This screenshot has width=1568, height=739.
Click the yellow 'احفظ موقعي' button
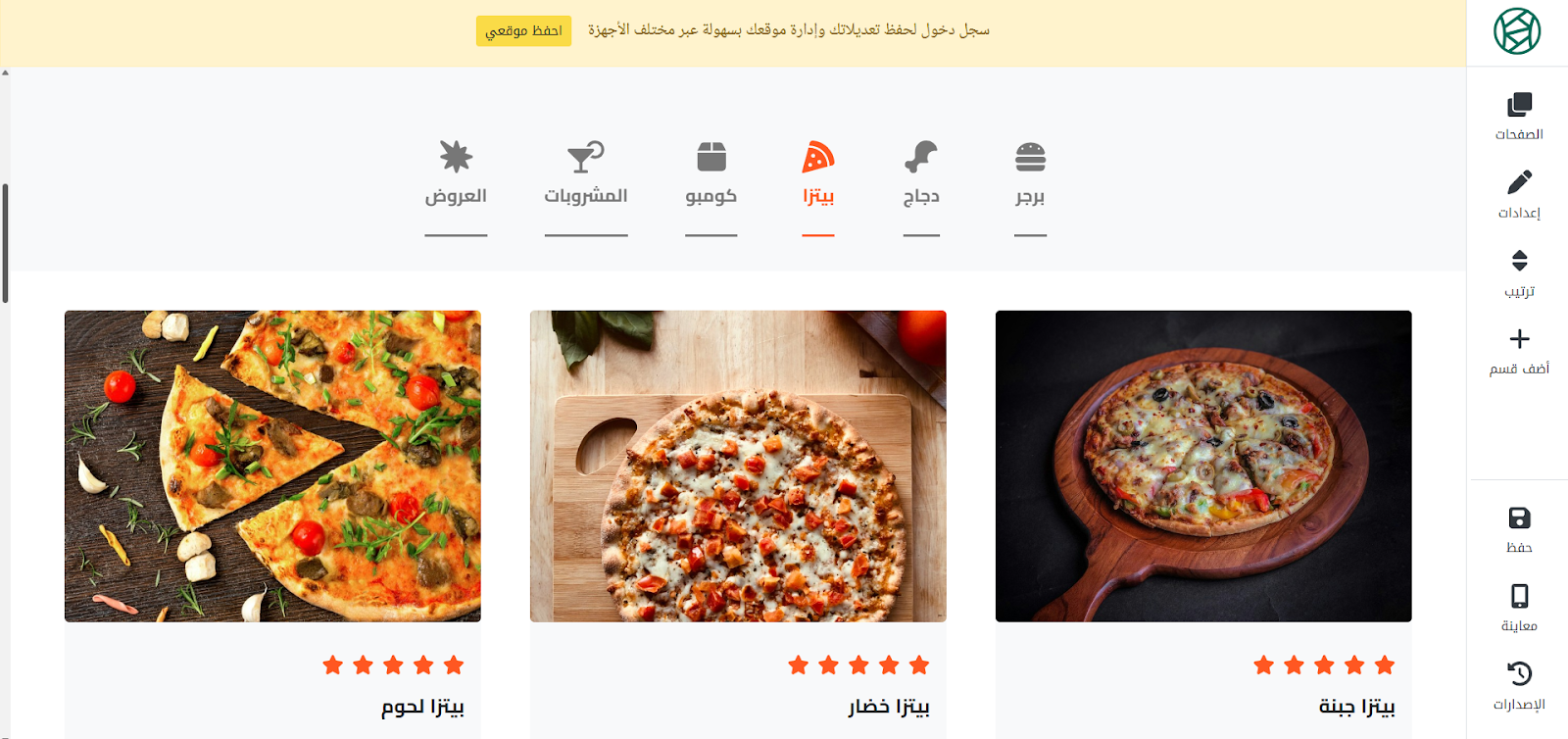pyautogui.click(x=523, y=30)
